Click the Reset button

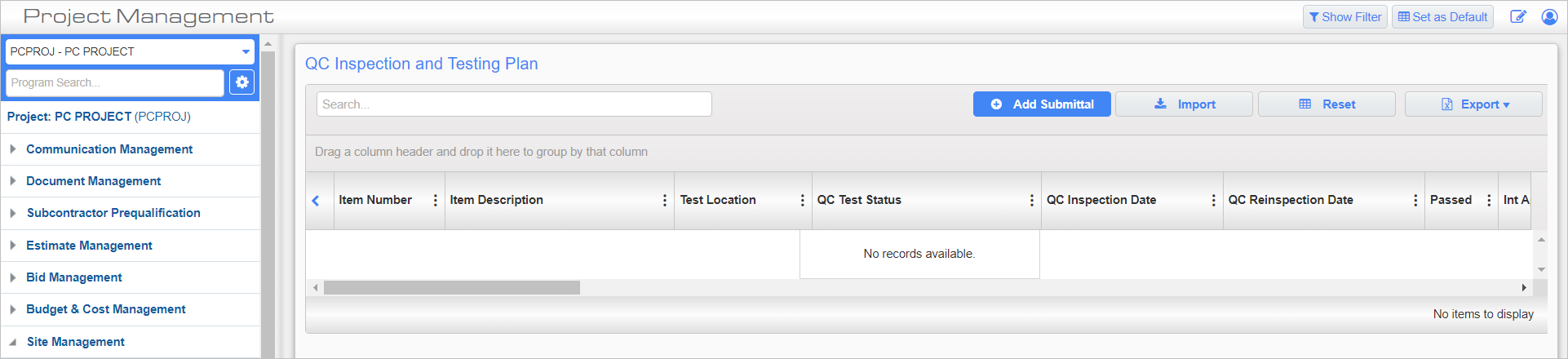tap(1327, 104)
